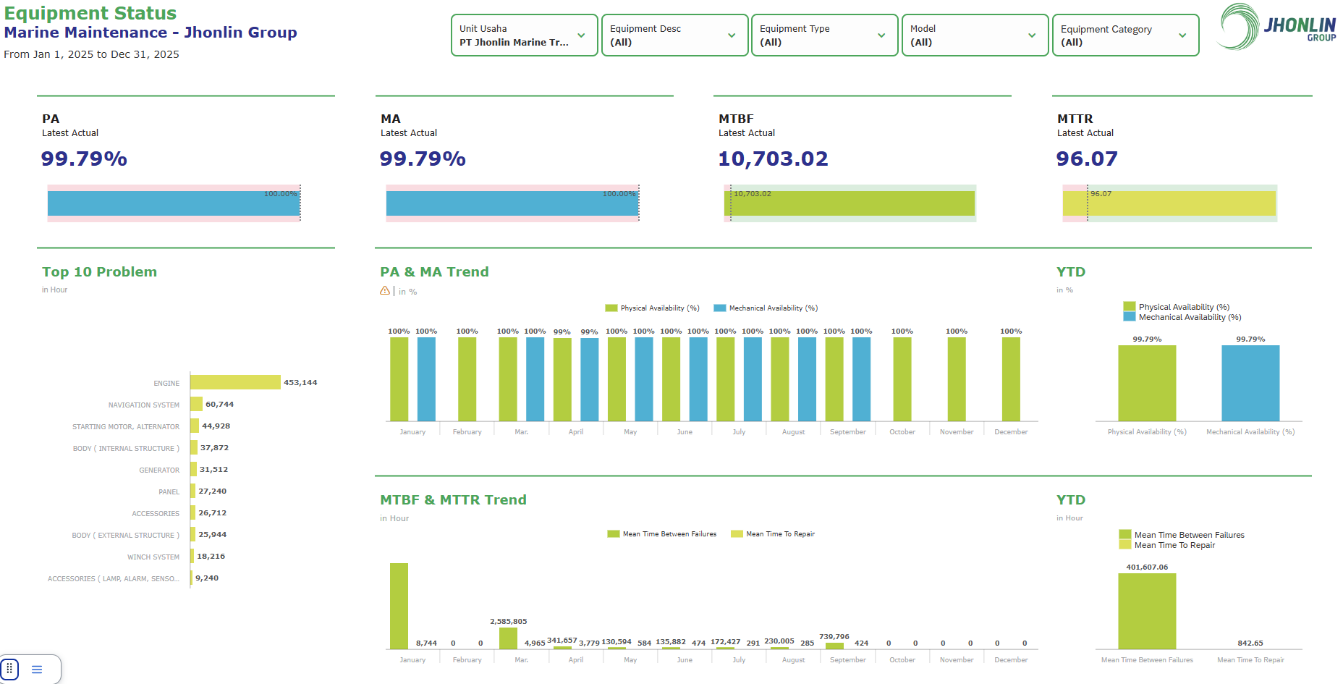Select the ENGINE bar in Top 10 Problem
The height and width of the screenshot is (684, 1343).
(235, 382)
